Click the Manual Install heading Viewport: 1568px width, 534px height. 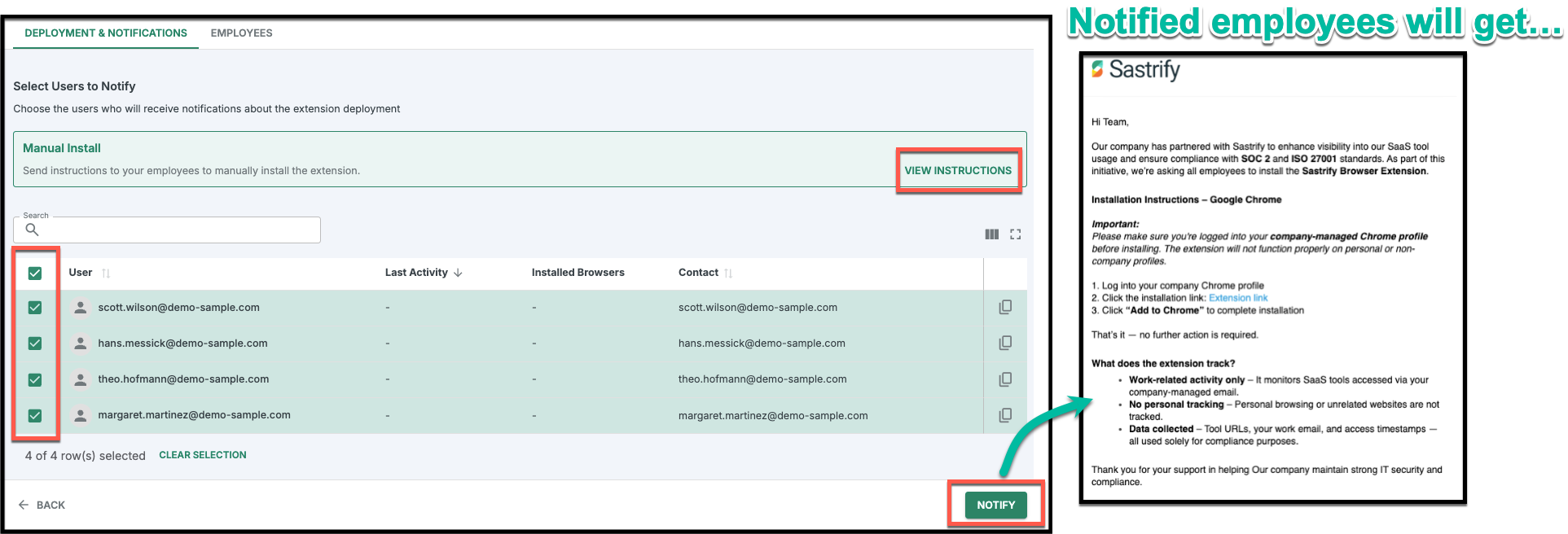[62, 148]
